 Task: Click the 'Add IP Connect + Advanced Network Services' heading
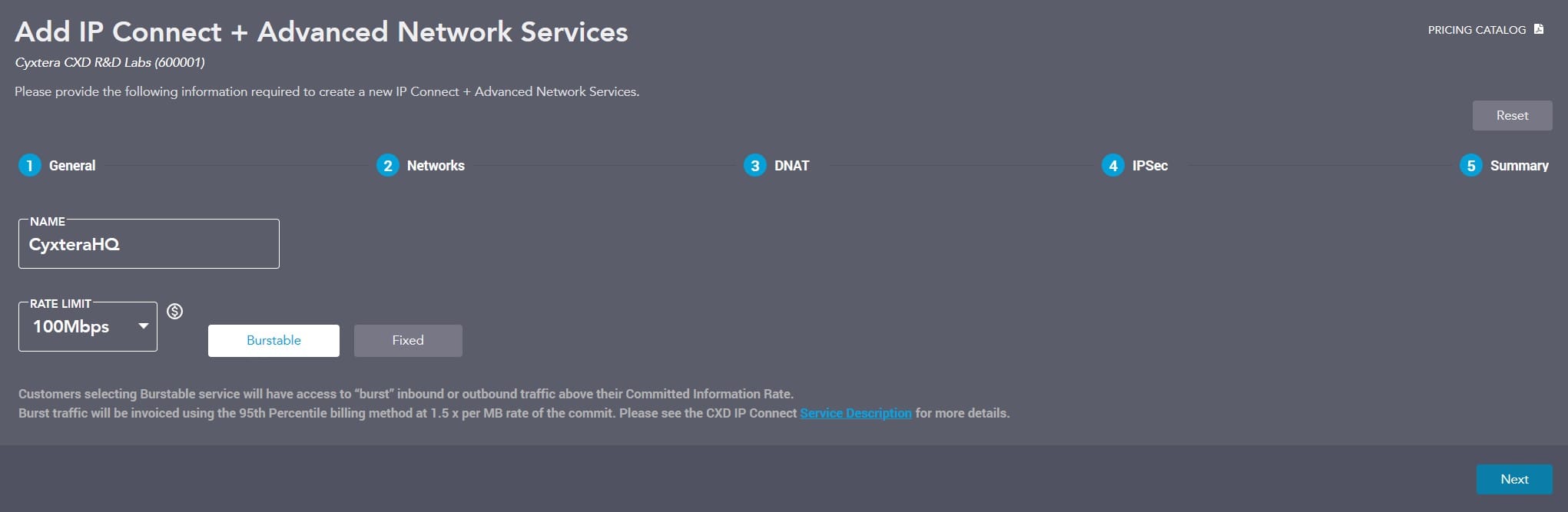click(321, 31)
